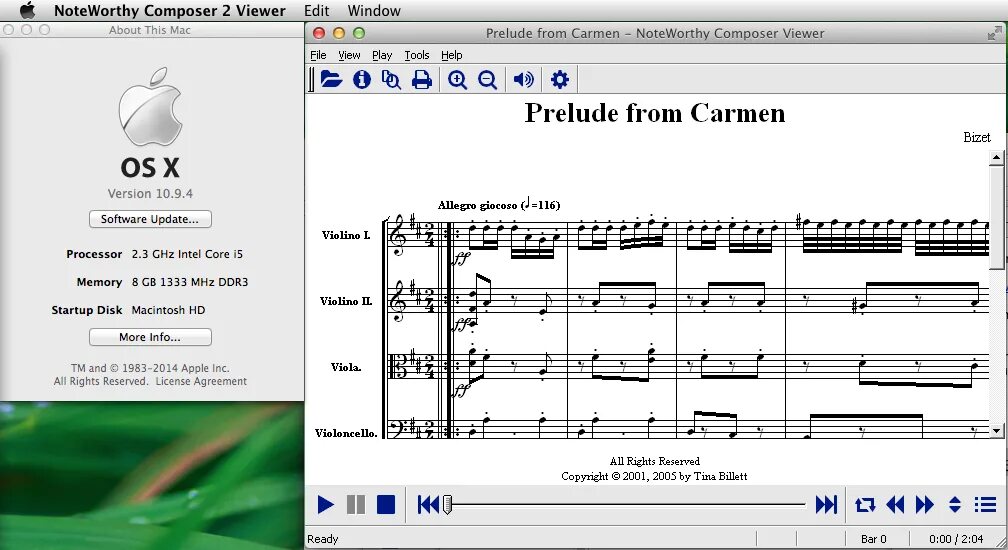Zoom in on the score
The width and height of the screenshot is (1008, 550).
(458, 80)
